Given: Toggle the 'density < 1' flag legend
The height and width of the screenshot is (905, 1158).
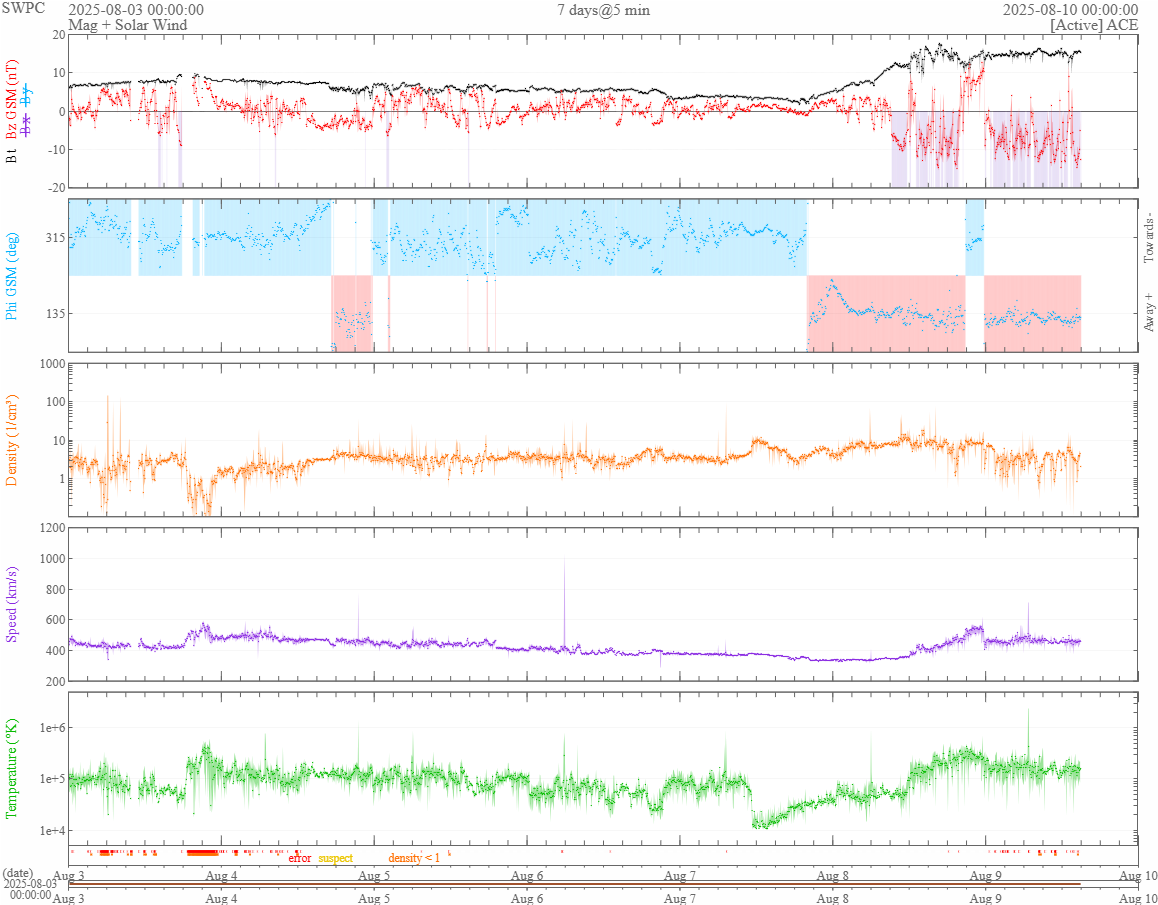Looking at the screenshot, I should (414, 858).
